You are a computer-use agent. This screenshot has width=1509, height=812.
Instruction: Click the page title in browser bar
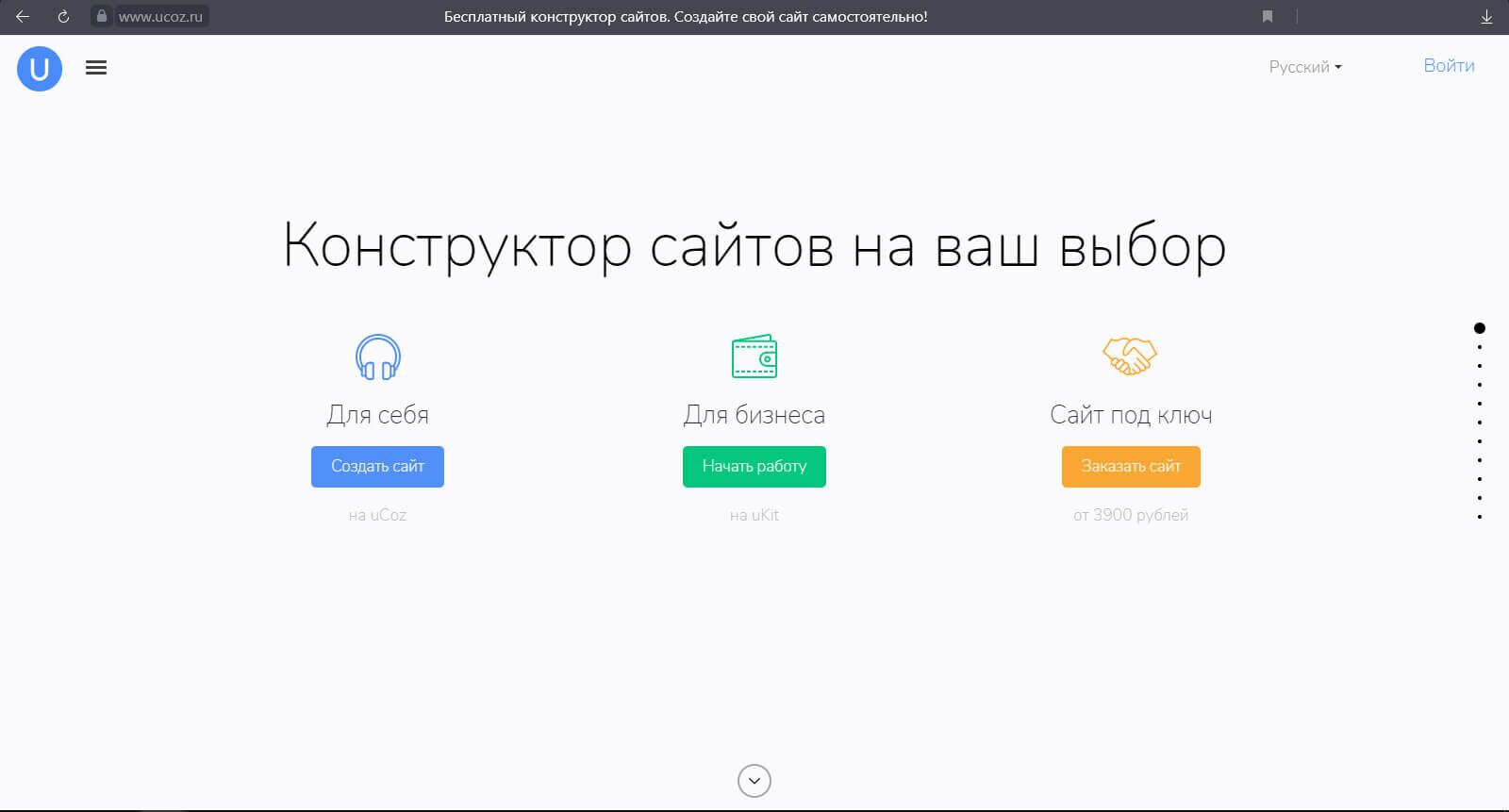click(686, 16)
